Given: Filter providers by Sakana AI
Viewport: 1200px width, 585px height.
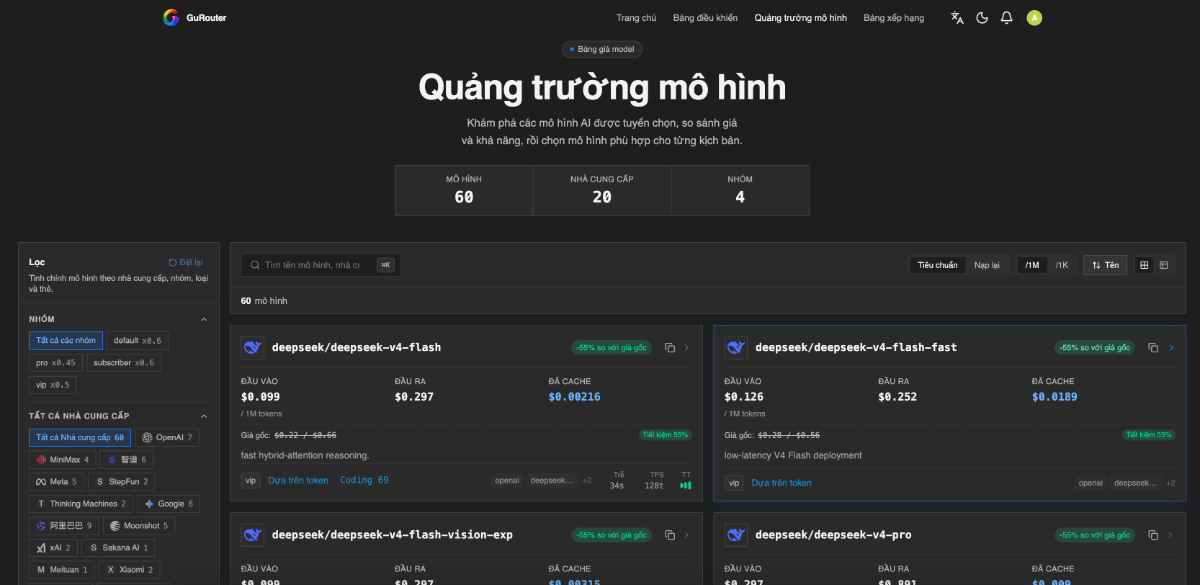Looking at the screenshot, I should coord(118,548).
